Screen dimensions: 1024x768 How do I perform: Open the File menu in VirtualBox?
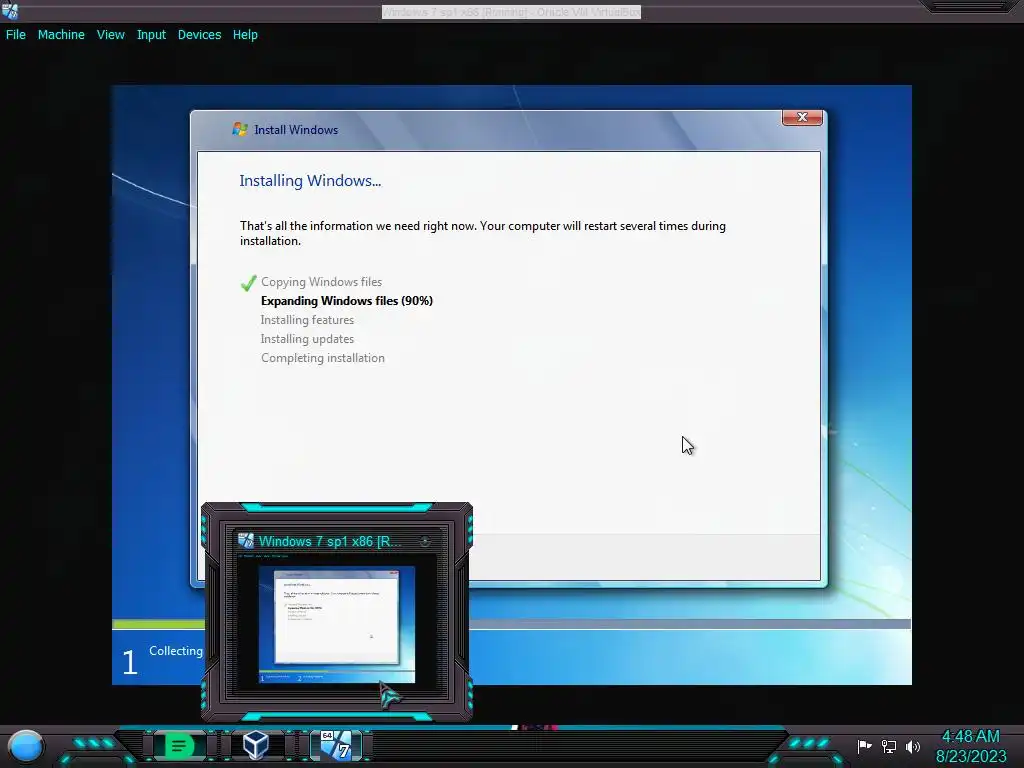click(16, 35)
